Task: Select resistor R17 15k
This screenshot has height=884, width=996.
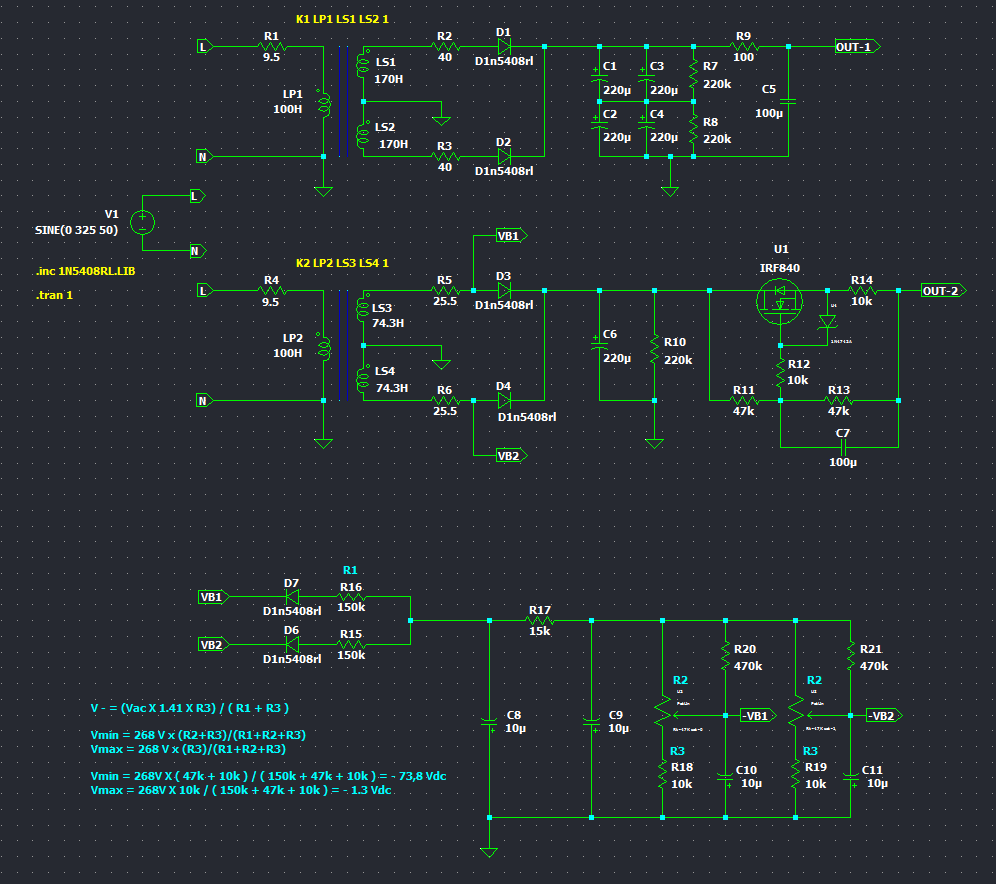Action: pyautogui.click(x=540, y=620)
